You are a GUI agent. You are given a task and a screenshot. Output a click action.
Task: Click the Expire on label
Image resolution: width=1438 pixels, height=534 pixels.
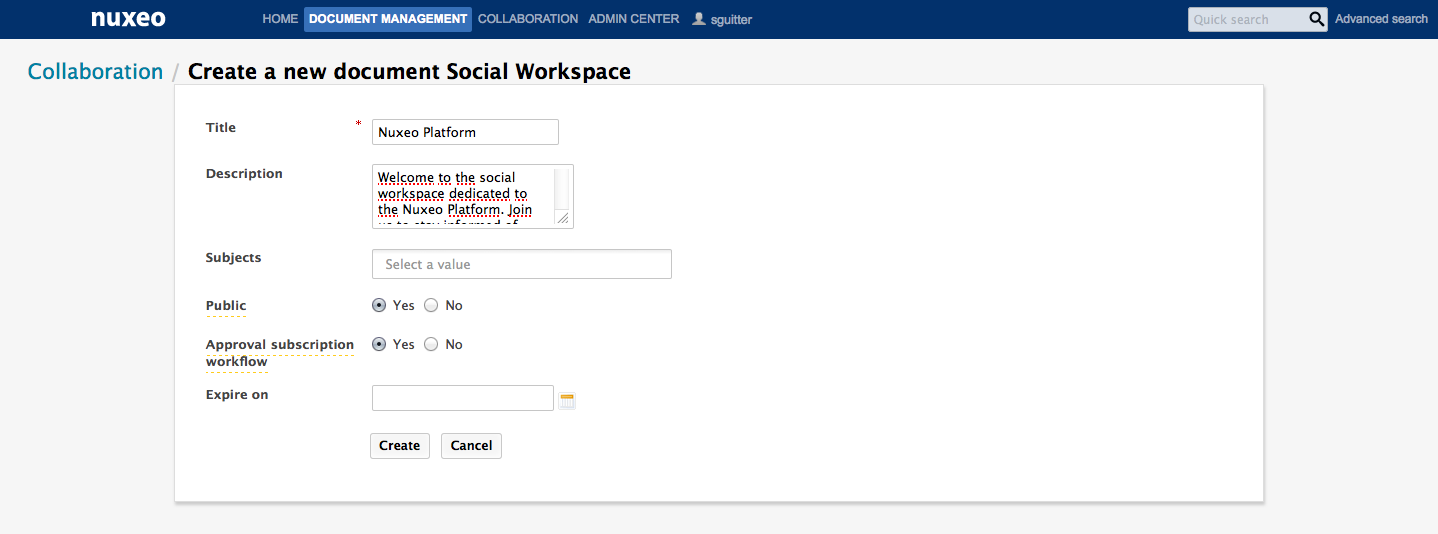pos(237,395)
